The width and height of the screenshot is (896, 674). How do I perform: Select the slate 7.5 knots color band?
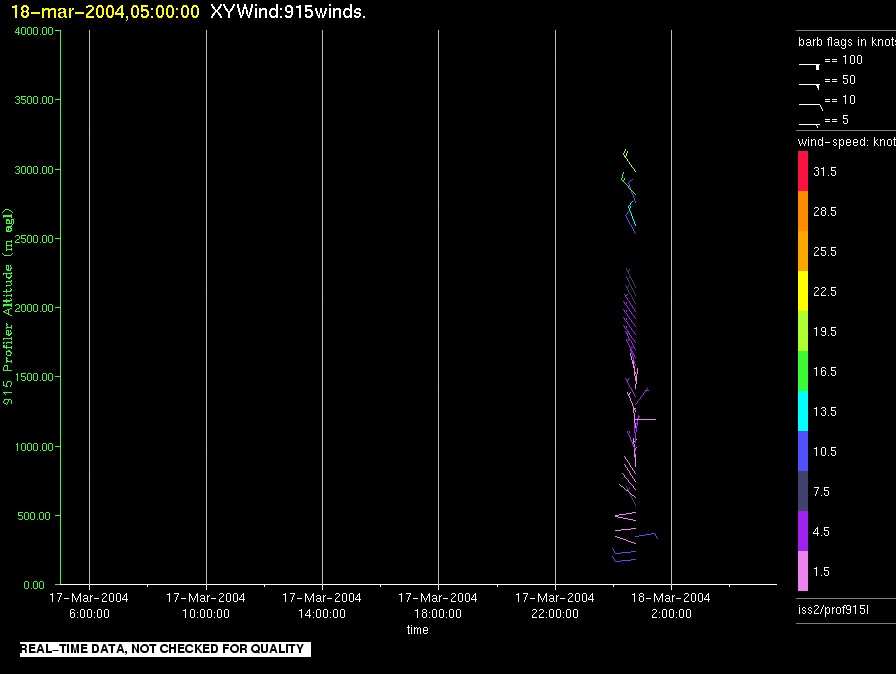pos(803,491)
